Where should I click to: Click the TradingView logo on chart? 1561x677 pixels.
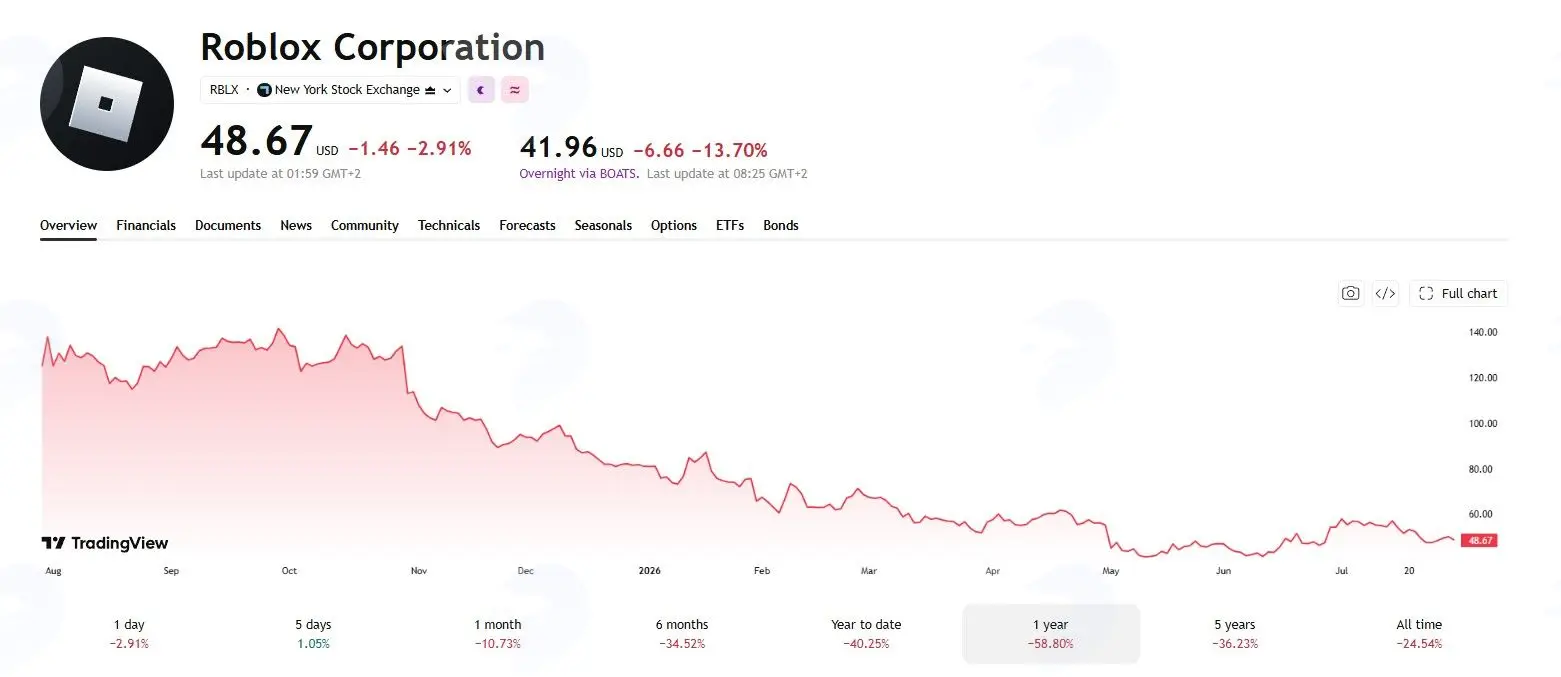pos(105,543)
